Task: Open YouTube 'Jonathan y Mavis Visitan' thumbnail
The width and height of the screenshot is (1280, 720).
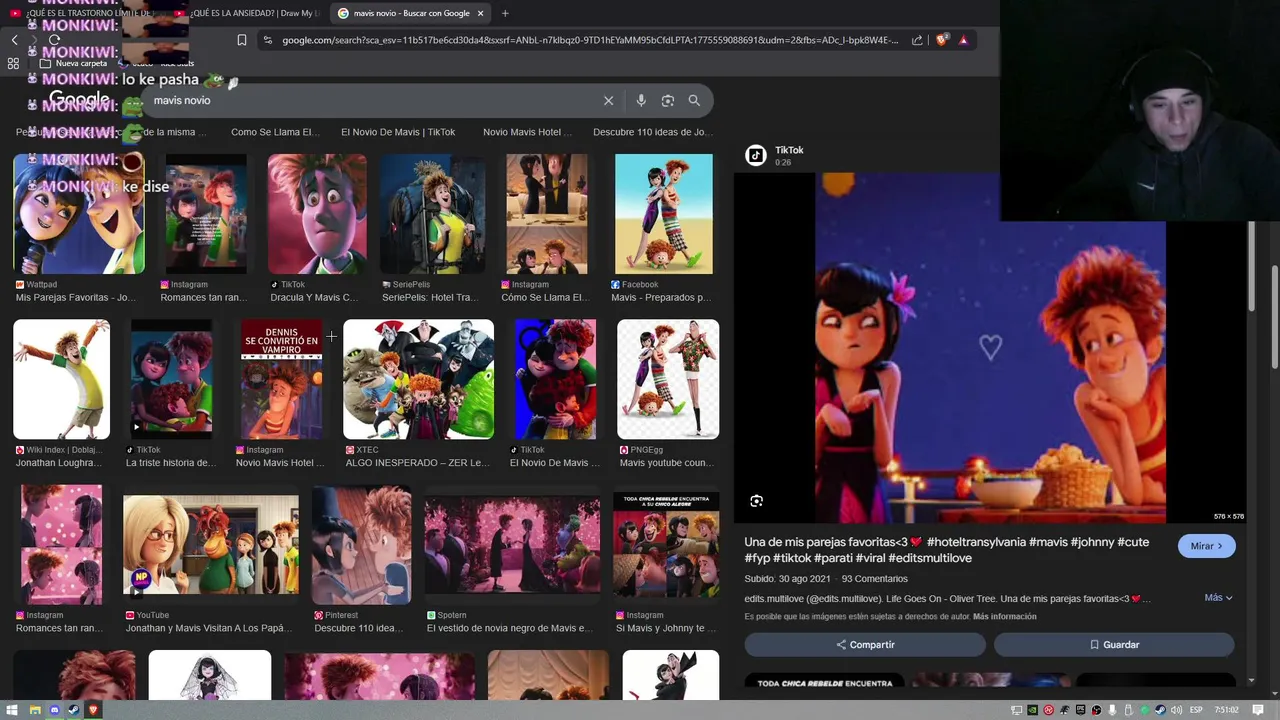Action: point(210,544)
